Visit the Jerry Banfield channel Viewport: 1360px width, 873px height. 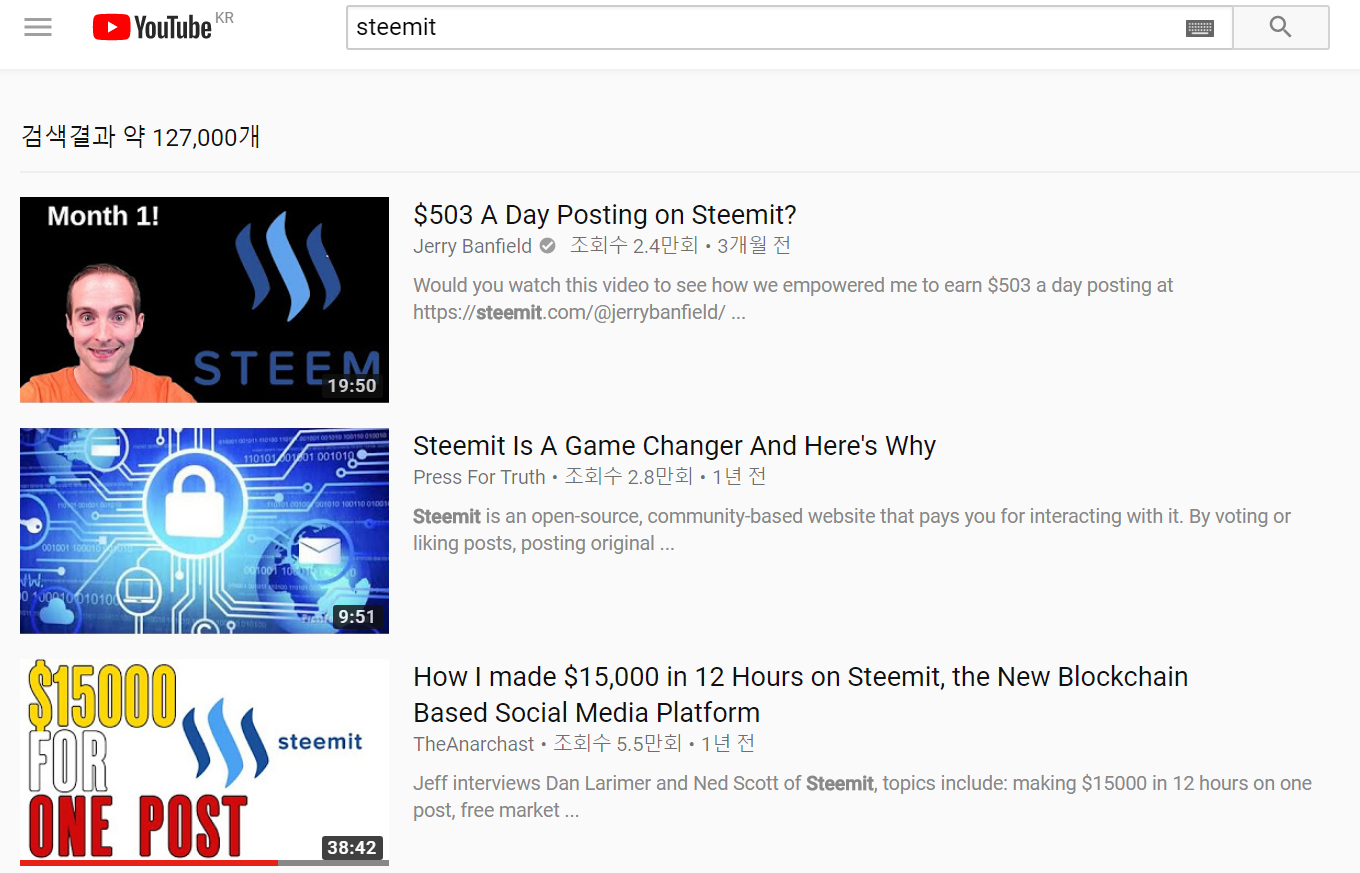[x=472, y=246]
